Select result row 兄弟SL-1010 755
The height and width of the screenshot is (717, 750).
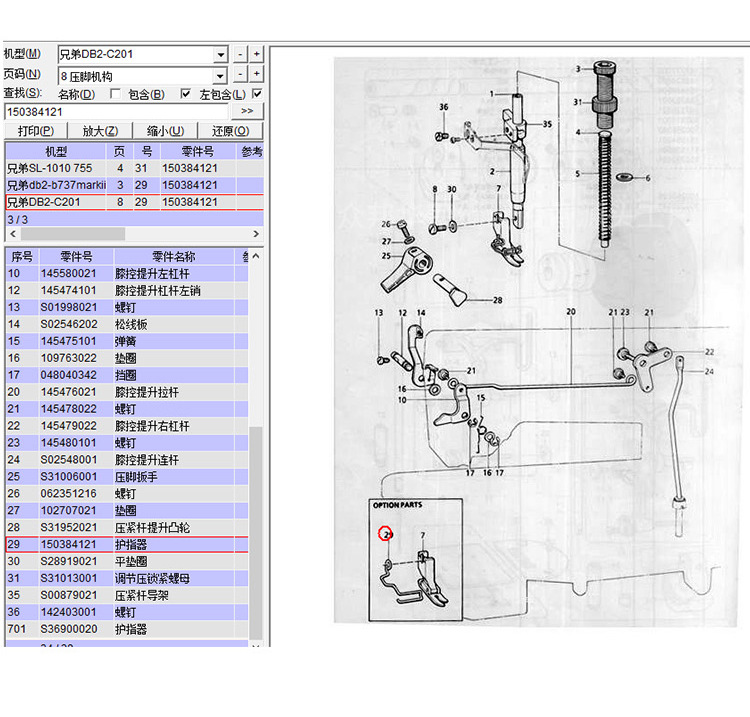[134, 168]
